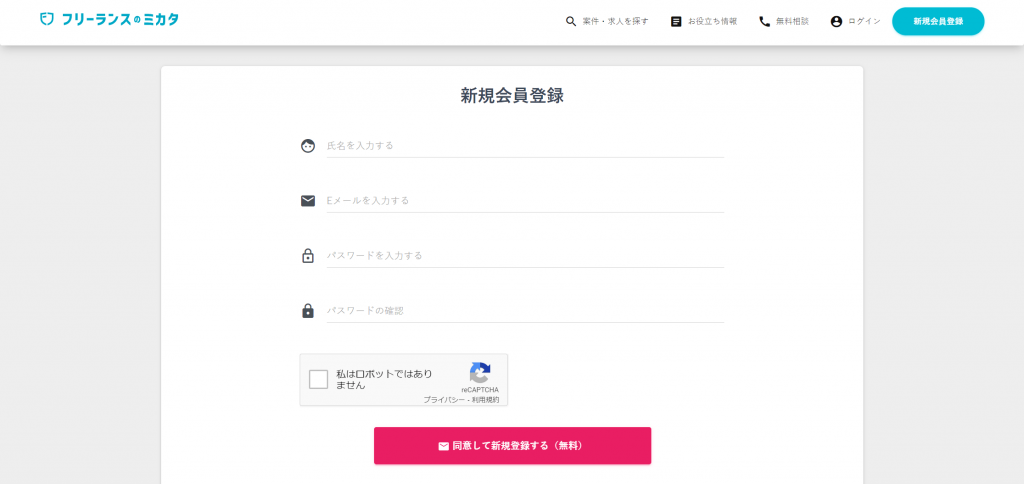Go to 無料相談 in the header
The width and height of the screenshot is (1024, 484).
pyautogui.click(x=784, y=22)
